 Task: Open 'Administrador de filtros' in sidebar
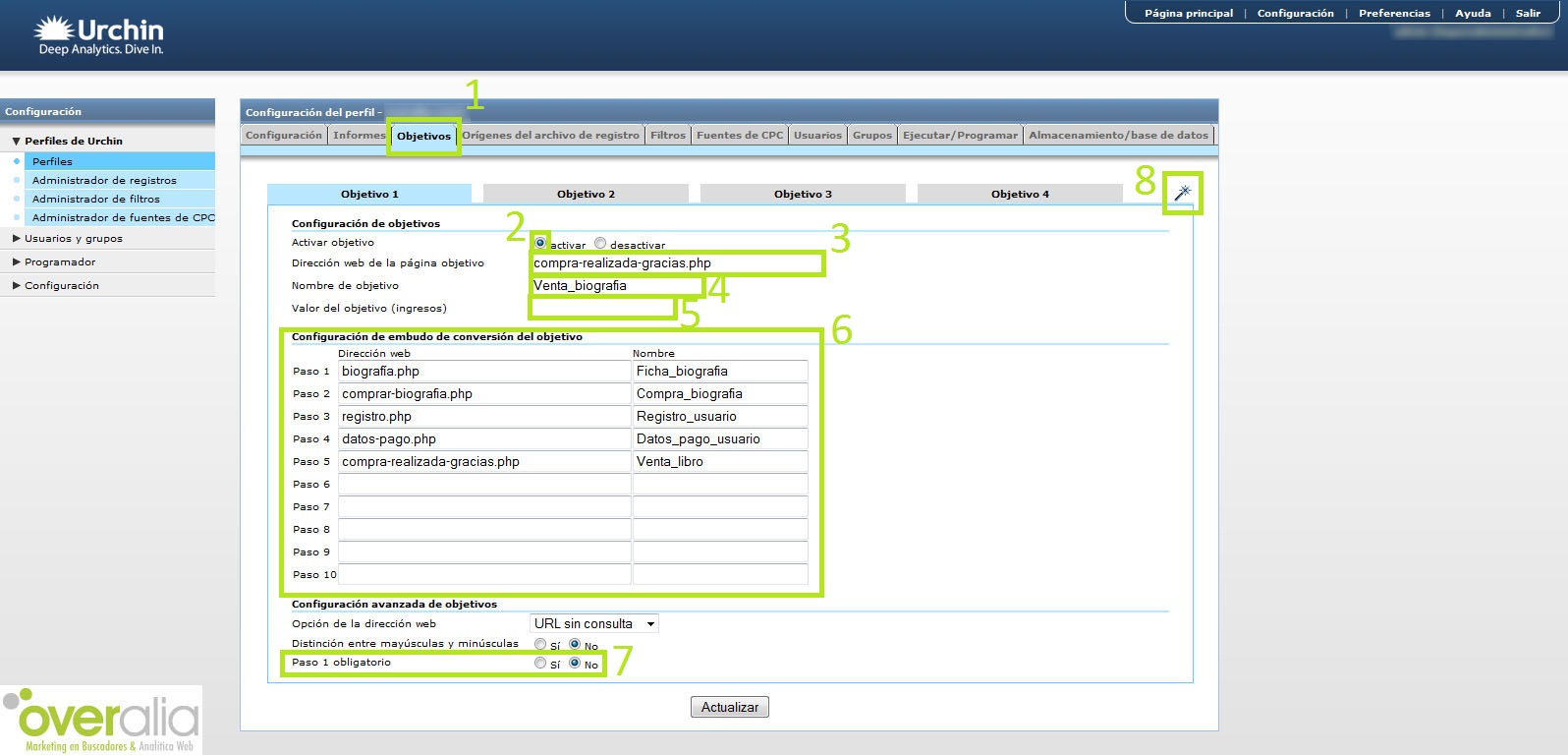pos(95,199)
